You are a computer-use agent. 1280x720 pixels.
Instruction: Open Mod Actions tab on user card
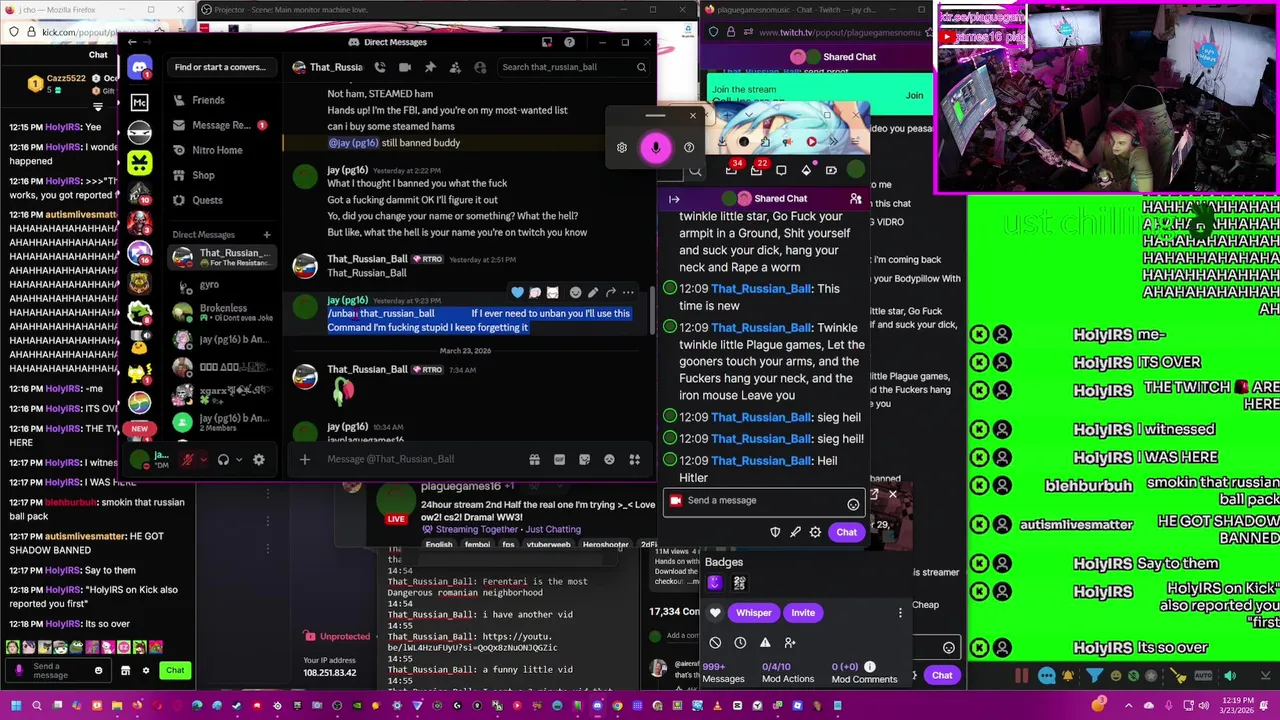point(788,673)
